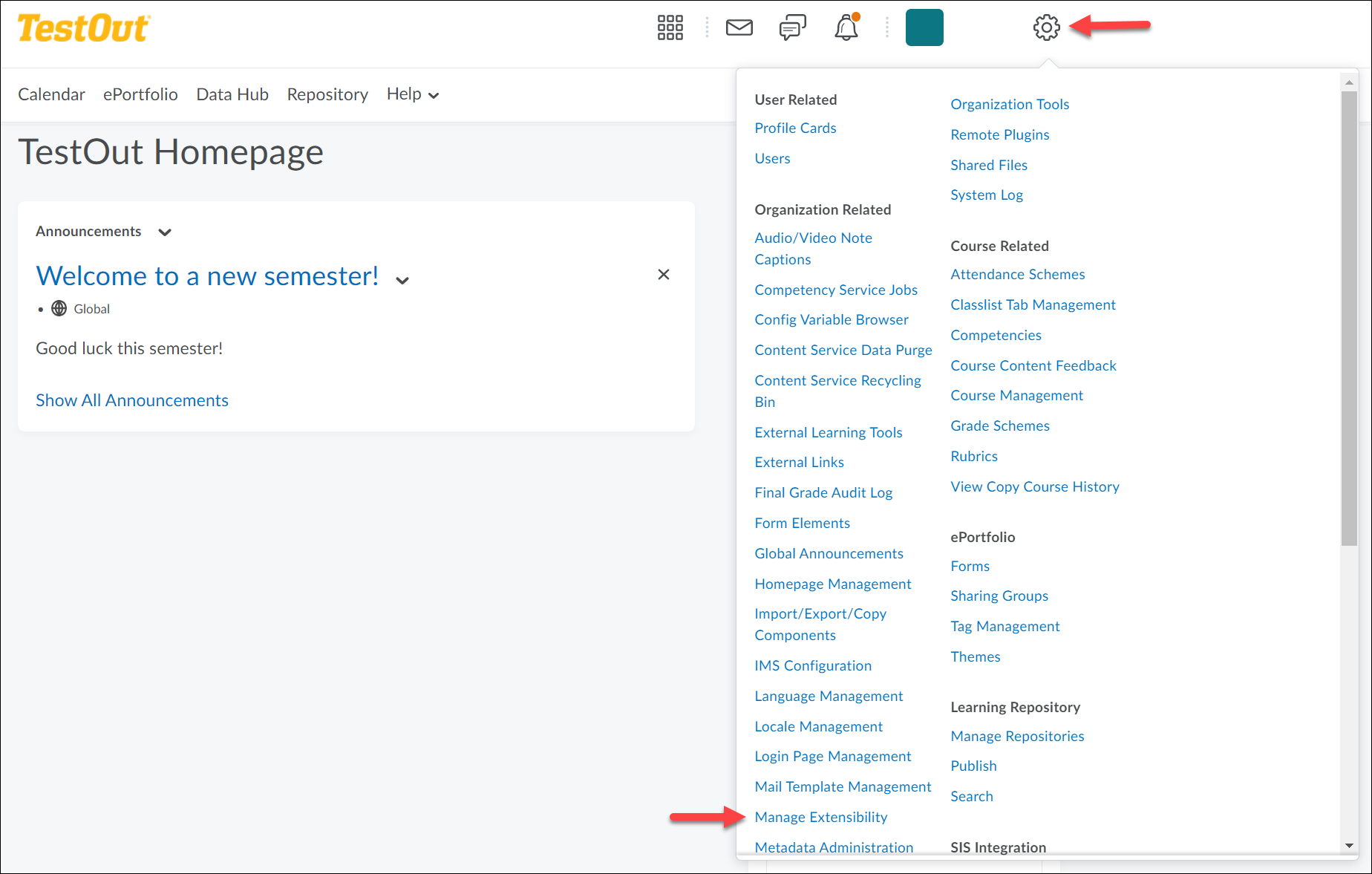Image resolution: width=1372 pixels, height=874 pixels.
Task: Dismiss the Welcome announcement
Action: pos(663,274)
